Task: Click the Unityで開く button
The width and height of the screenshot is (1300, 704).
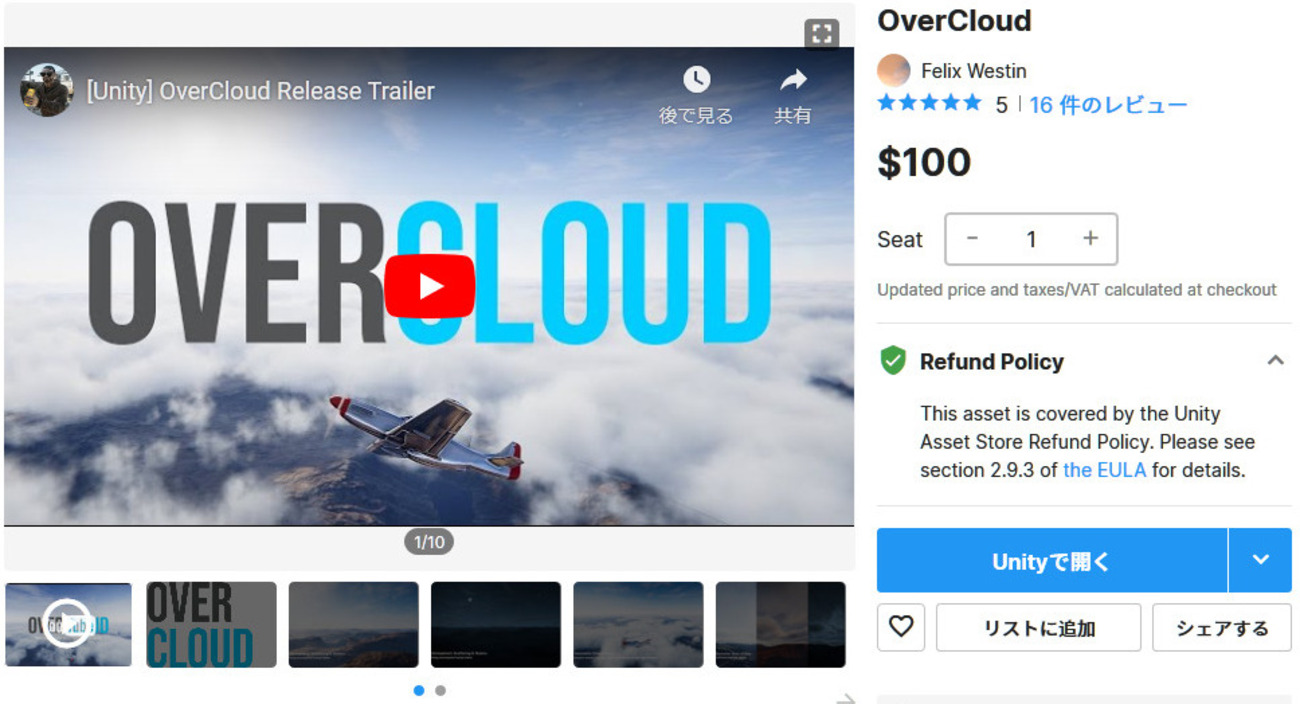Action: click(x=1052, y=560)
